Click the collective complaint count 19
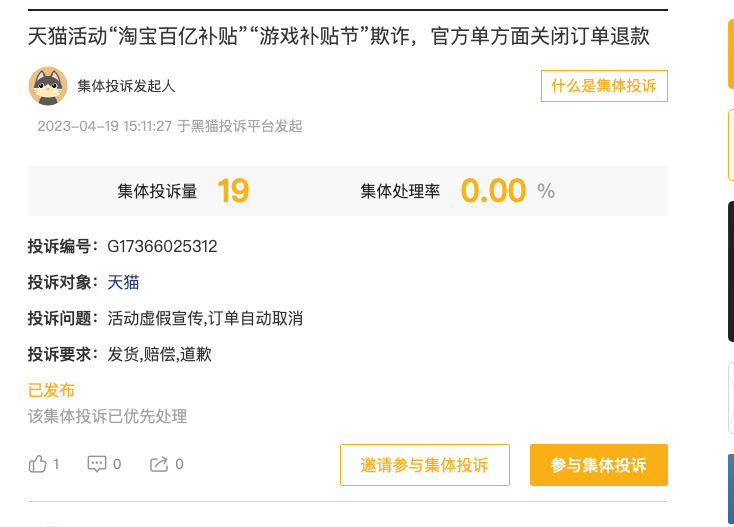Viewport: 734px width, 527px height. pyautogui.click(x=233, y=190)
